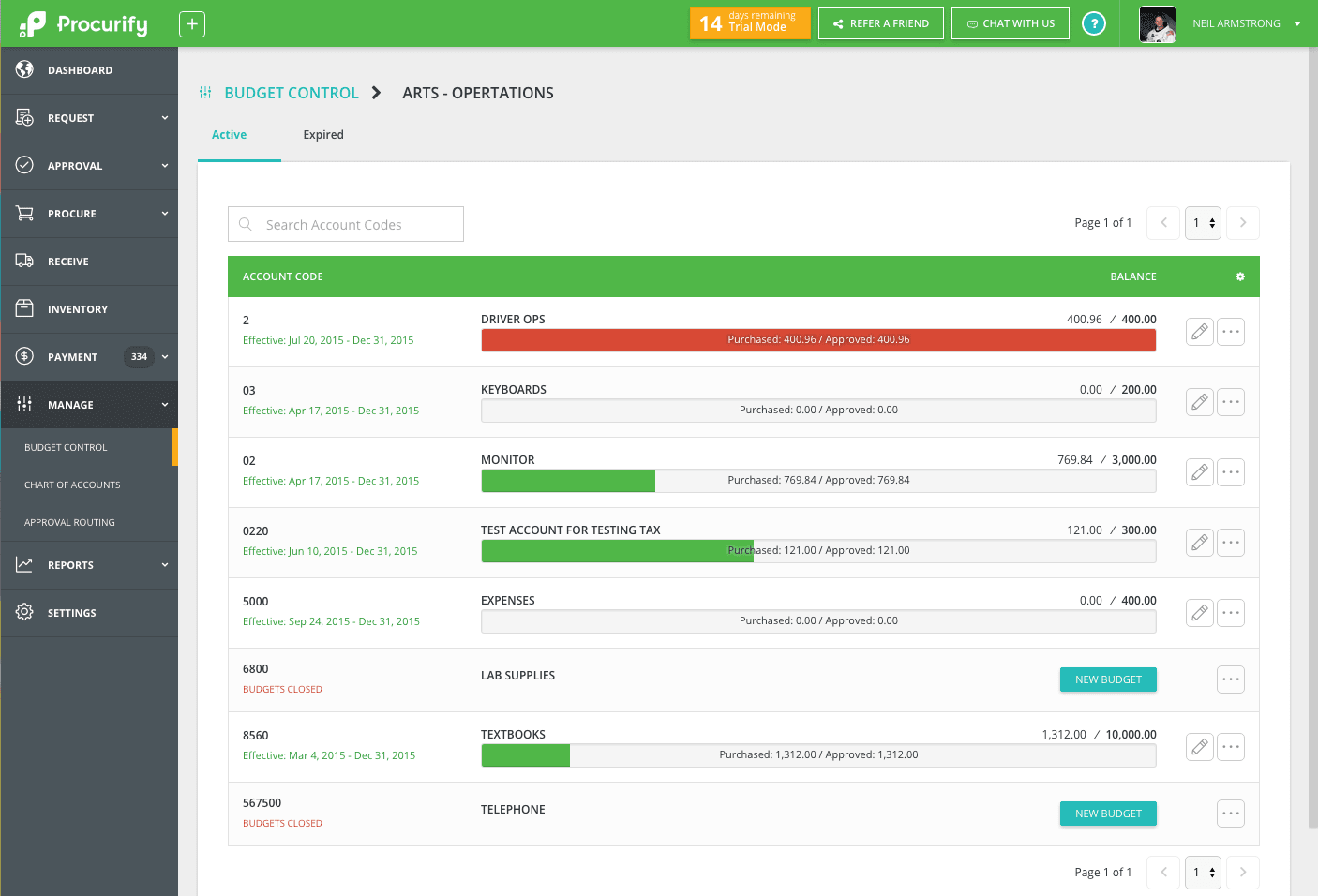Open Chart of Accounts submenu item
This screenshot has width=1318, height=896.
tap(72, 485)
